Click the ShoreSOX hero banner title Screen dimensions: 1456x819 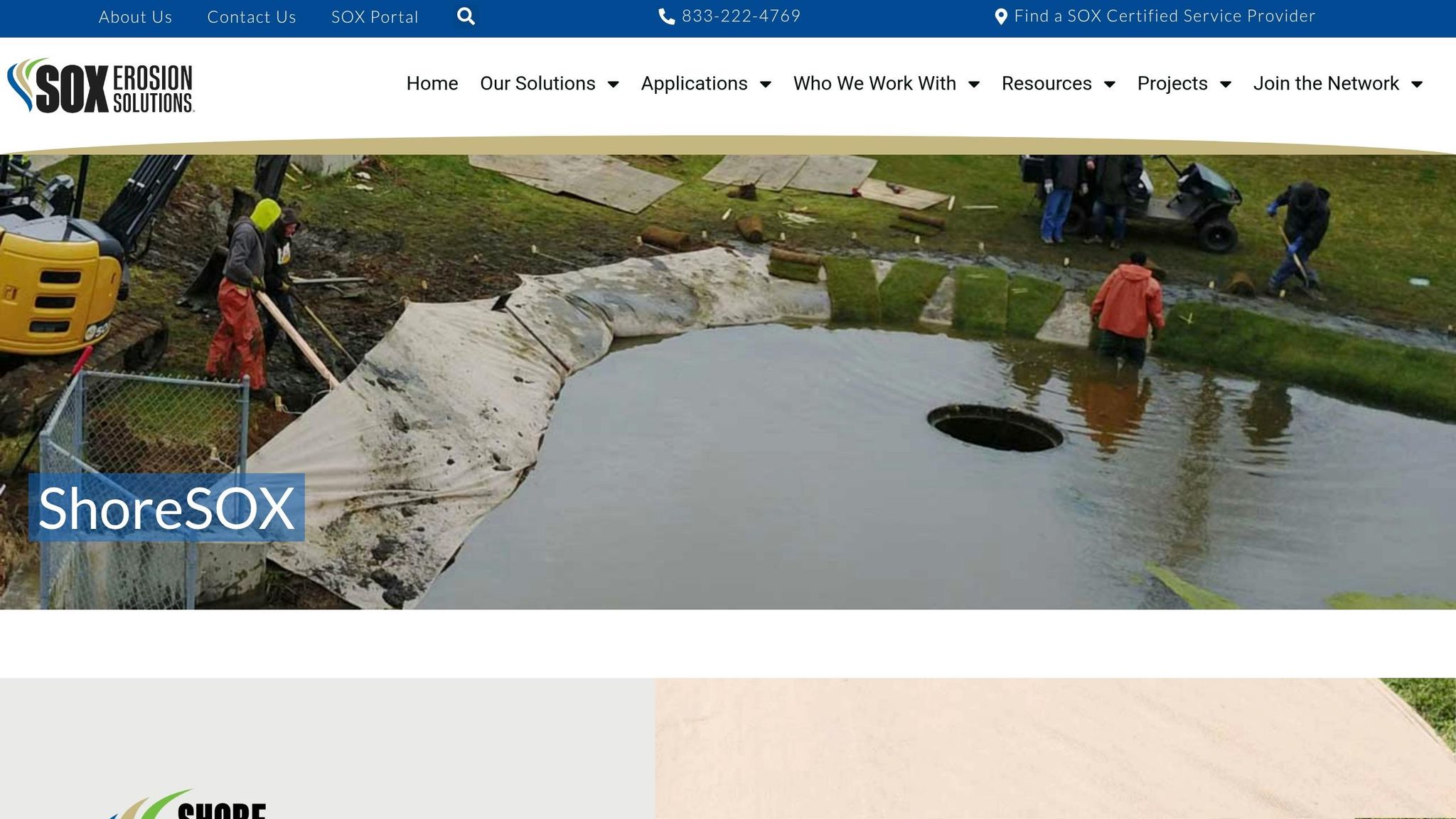pos(166,508)
